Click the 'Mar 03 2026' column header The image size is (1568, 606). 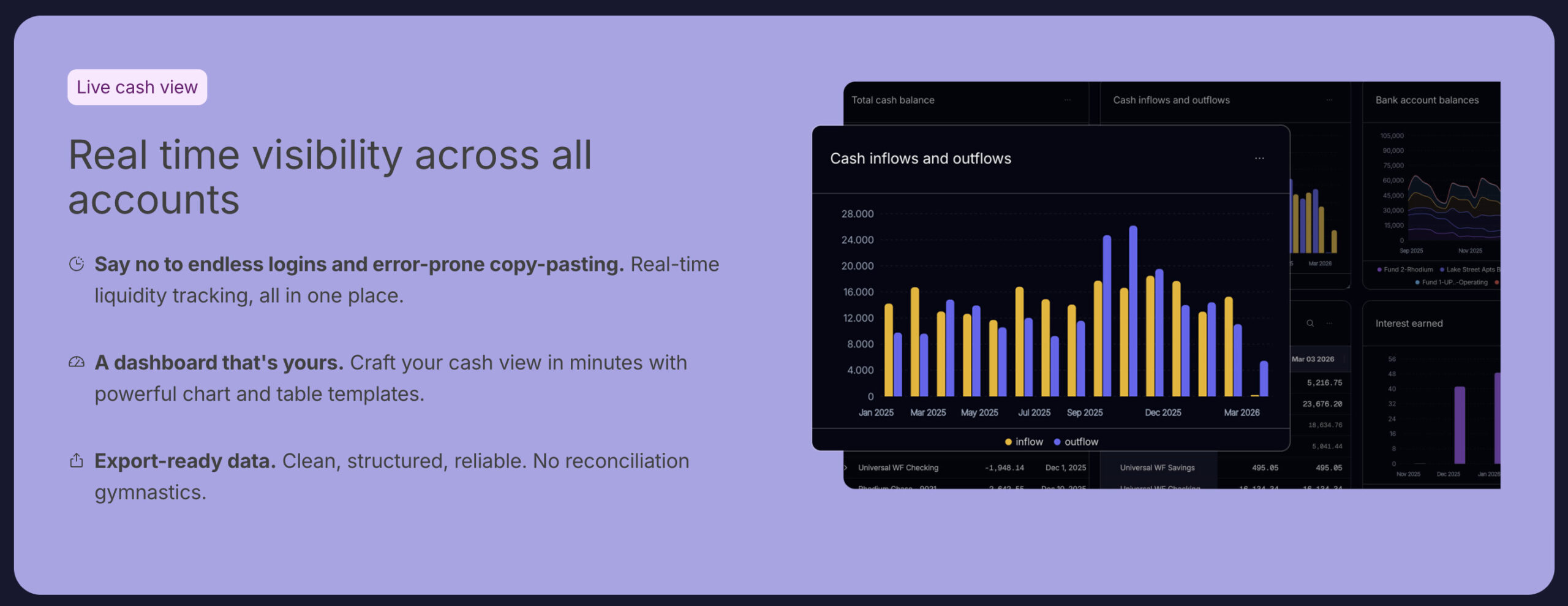pos(1313,359)
